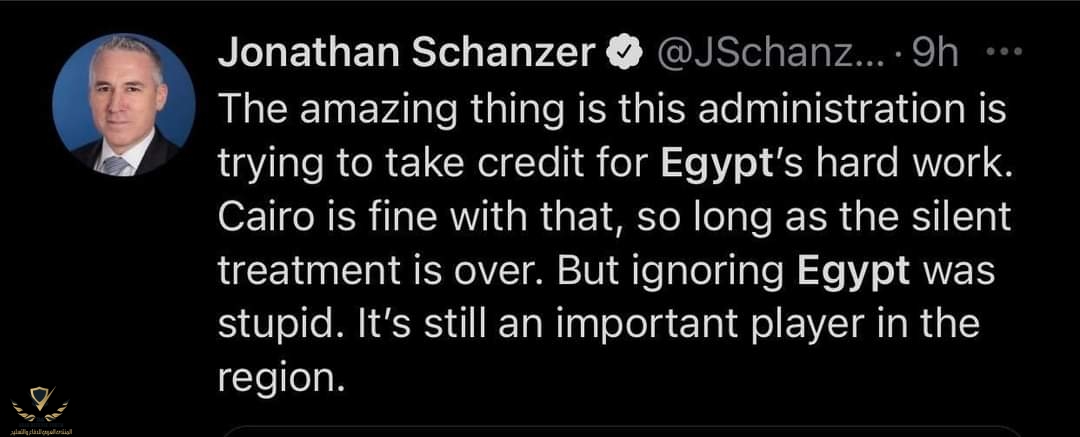This screenshot has height=437, width=1080.
Task: Open Jonathan Schanzer's profile picture
Action: (123, 105)
